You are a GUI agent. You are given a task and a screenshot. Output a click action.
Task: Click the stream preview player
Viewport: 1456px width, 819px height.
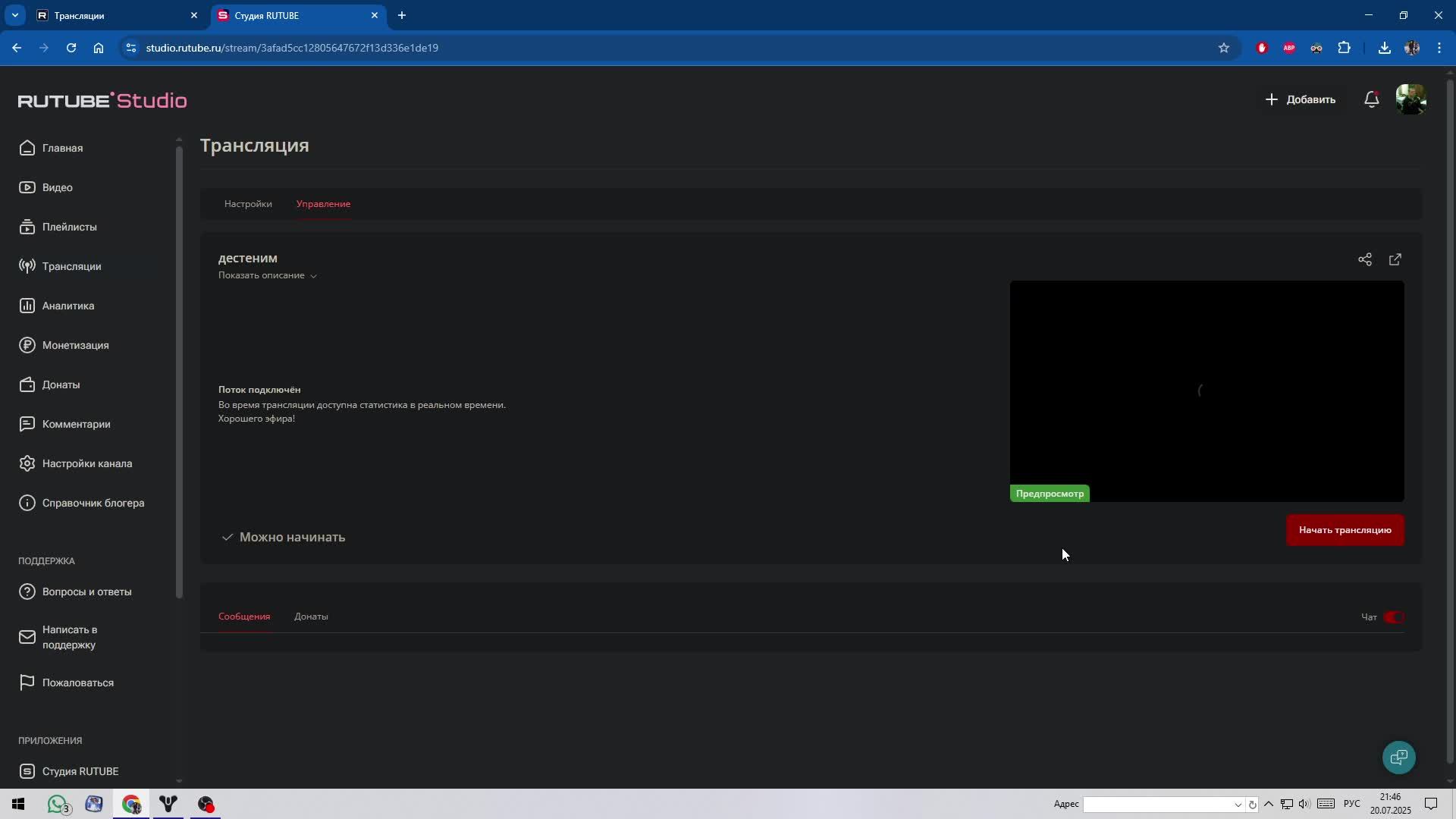pos(1206,391)
